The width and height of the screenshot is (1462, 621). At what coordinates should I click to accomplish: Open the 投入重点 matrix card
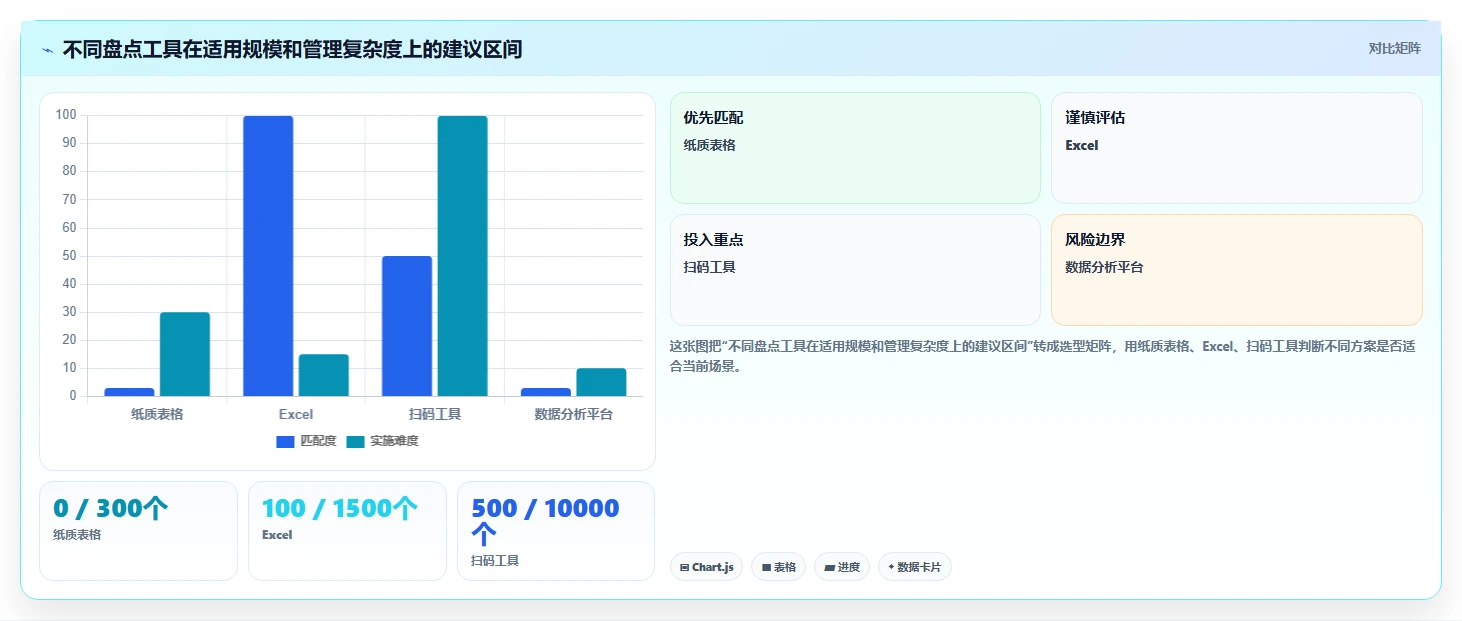pyautogui.click(x=855, y=270)
